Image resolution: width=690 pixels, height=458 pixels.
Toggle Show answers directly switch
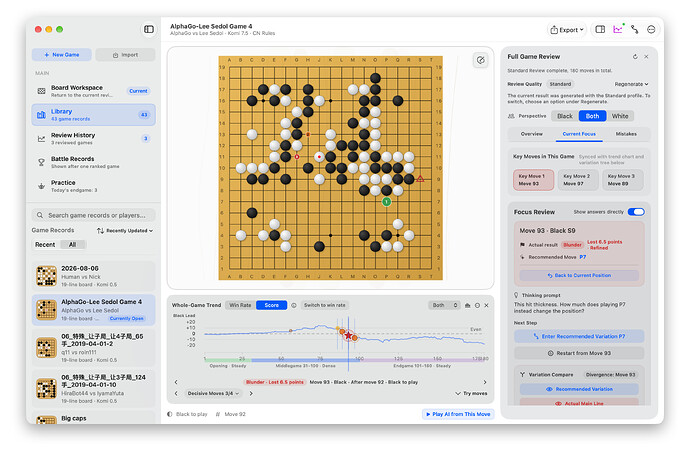click(636, 212)
